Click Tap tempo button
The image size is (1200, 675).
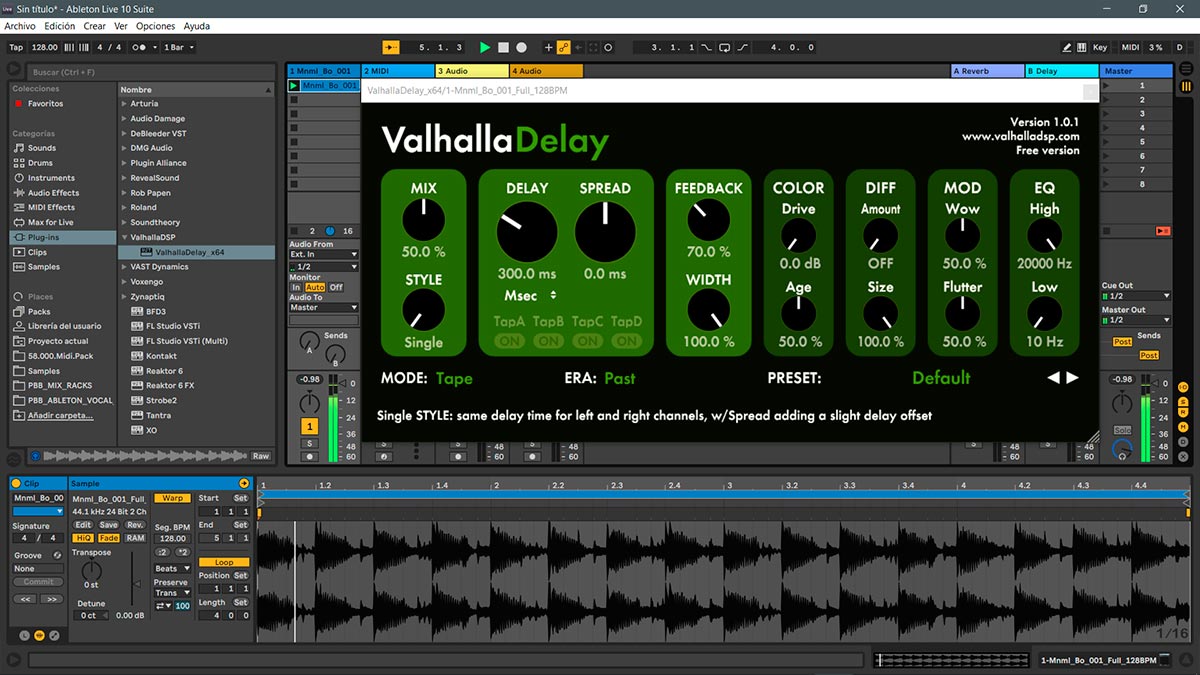16,47
